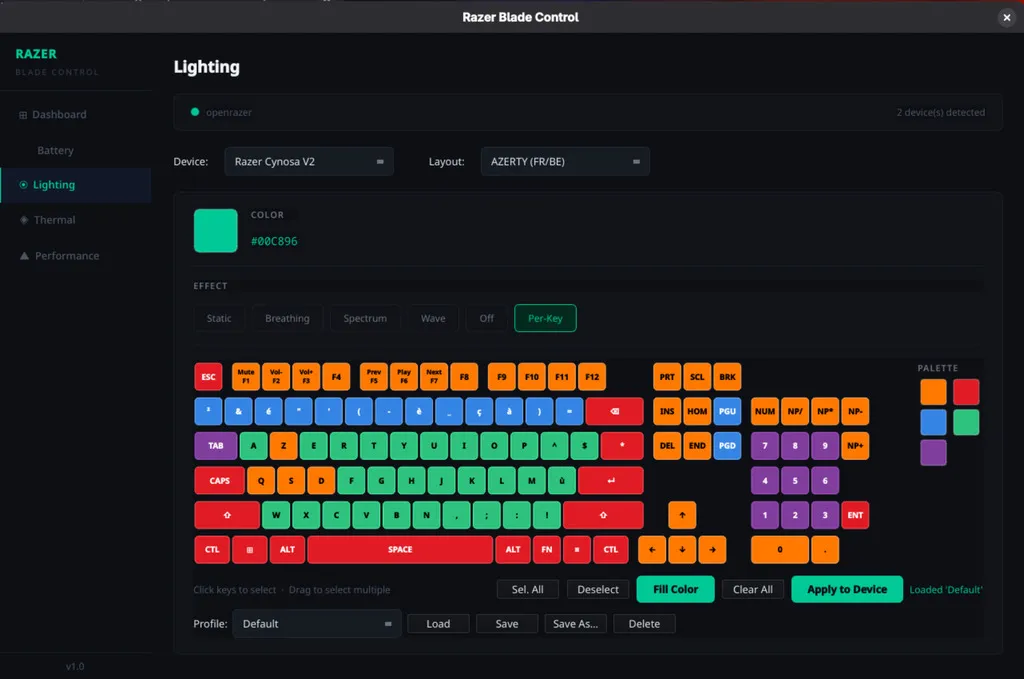Select the red backspace key
This screenshot has width=1024, height=679.
pyautogui.click(x=615, y=411)
